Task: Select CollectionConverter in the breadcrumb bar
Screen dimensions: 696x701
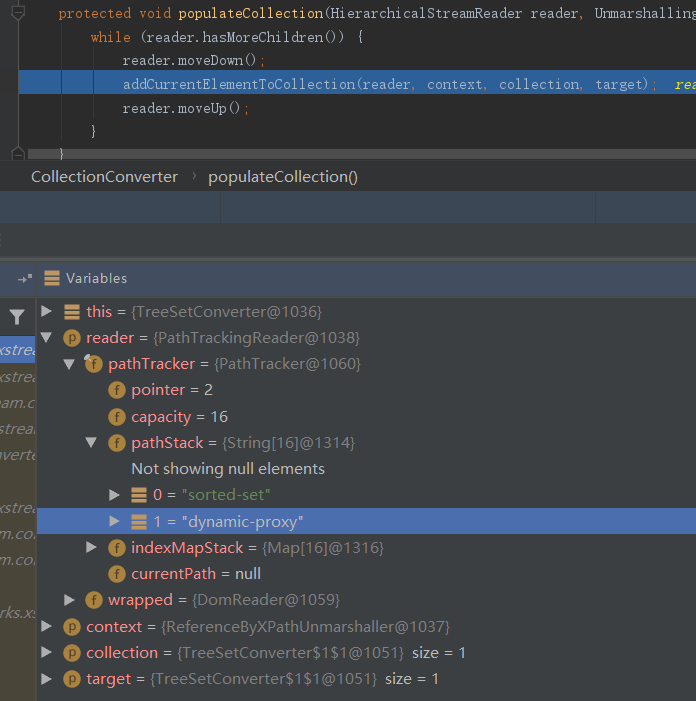Action: (104, 176)
